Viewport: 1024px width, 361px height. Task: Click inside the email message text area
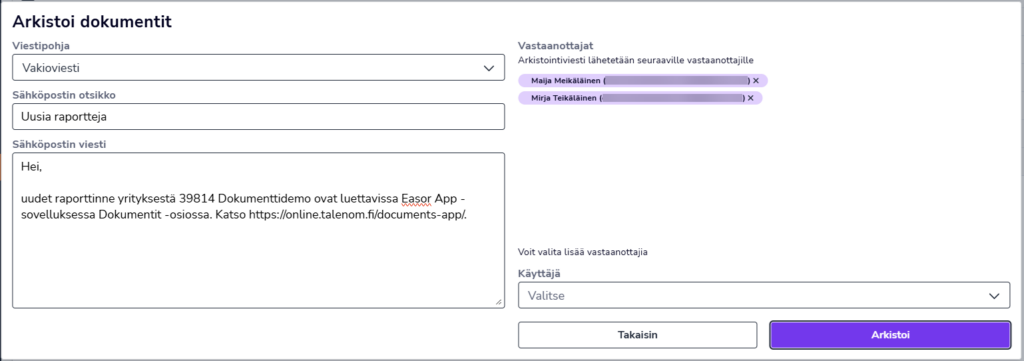coord(259,230)
